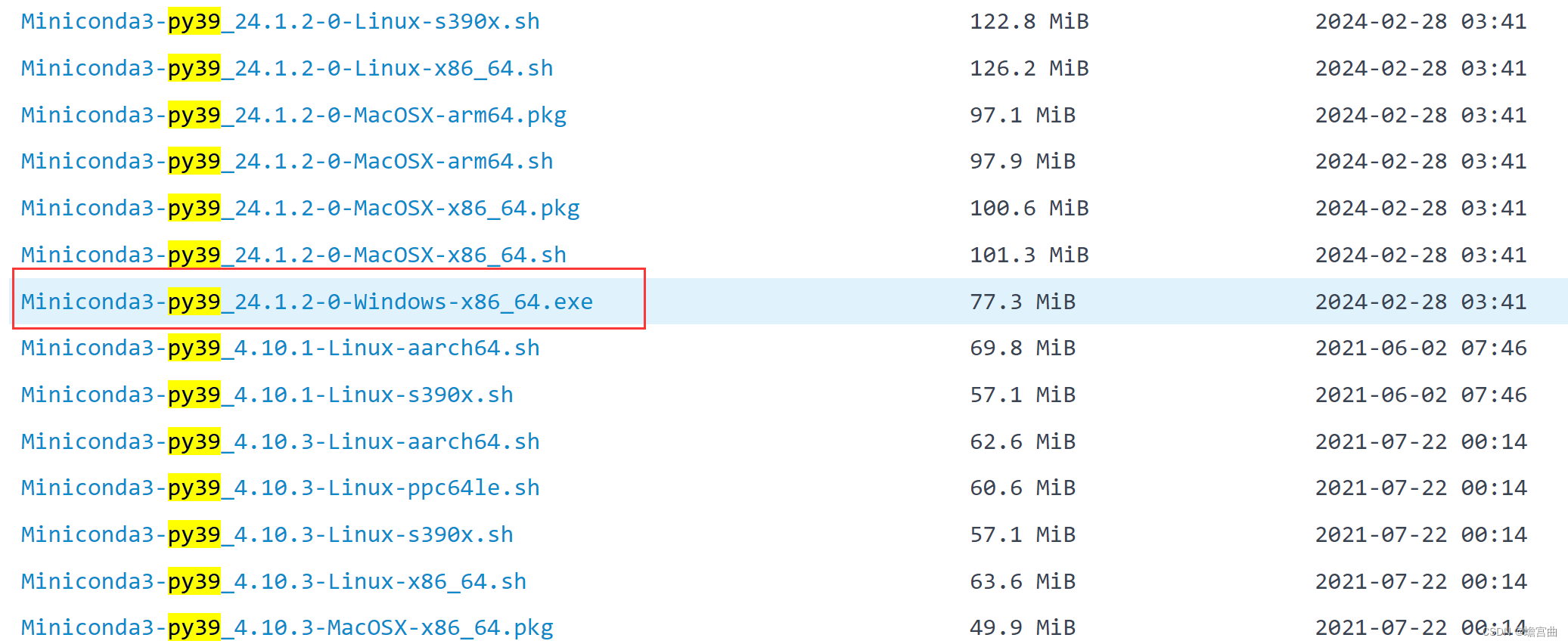This screenshot has width=1568, height=644.
Task: Click the date in the 4.10.1-Linux-s390x.sh row
Action: pyautogui.click(x=1421, y=395)
